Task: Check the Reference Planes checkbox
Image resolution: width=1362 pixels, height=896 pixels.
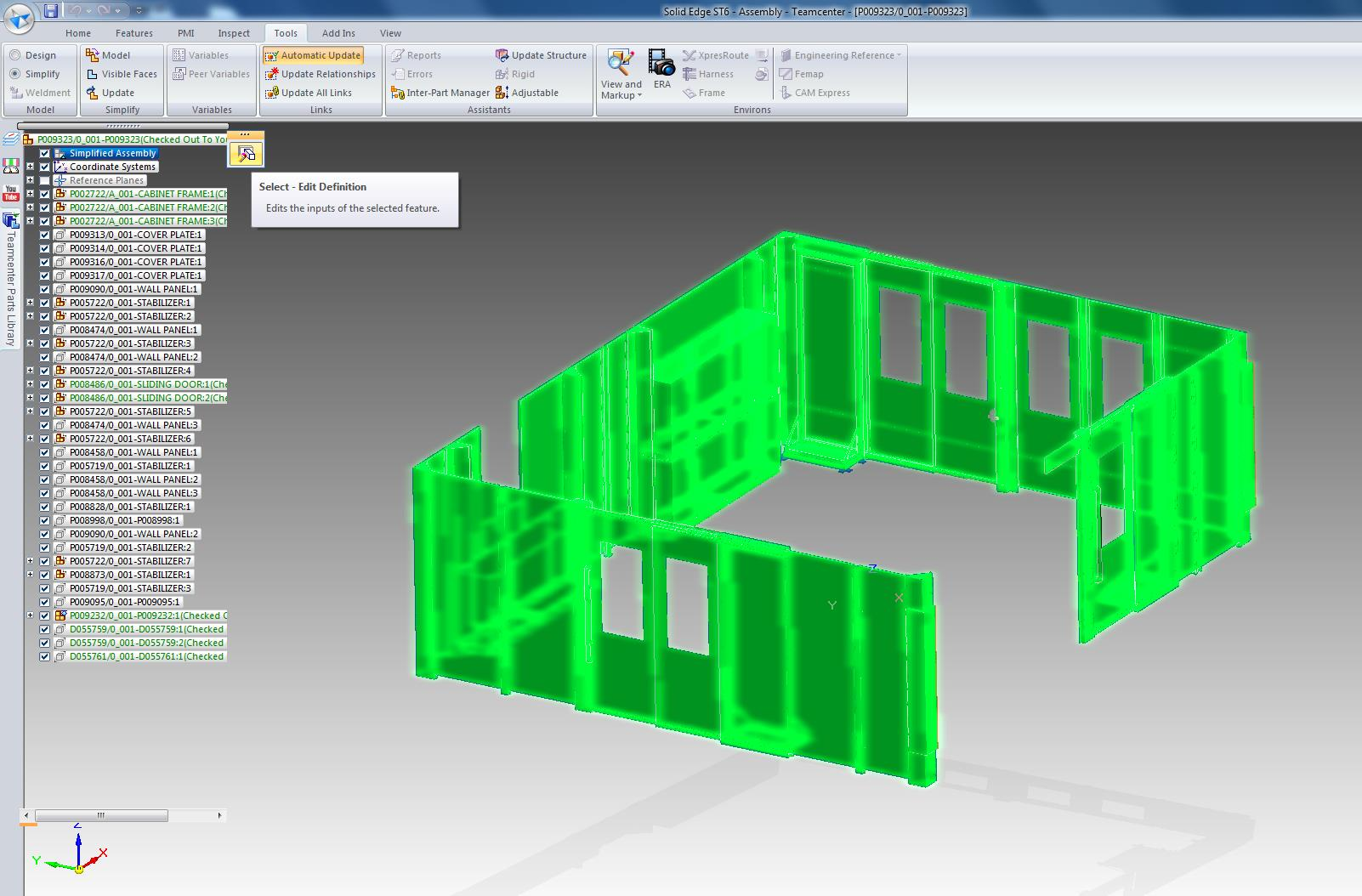Action: (45, 180)
